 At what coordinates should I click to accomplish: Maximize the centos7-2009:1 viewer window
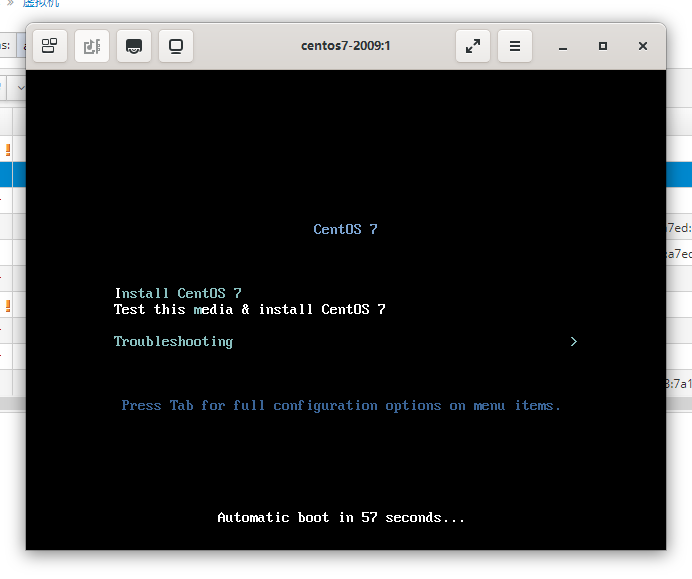(602, 46)
